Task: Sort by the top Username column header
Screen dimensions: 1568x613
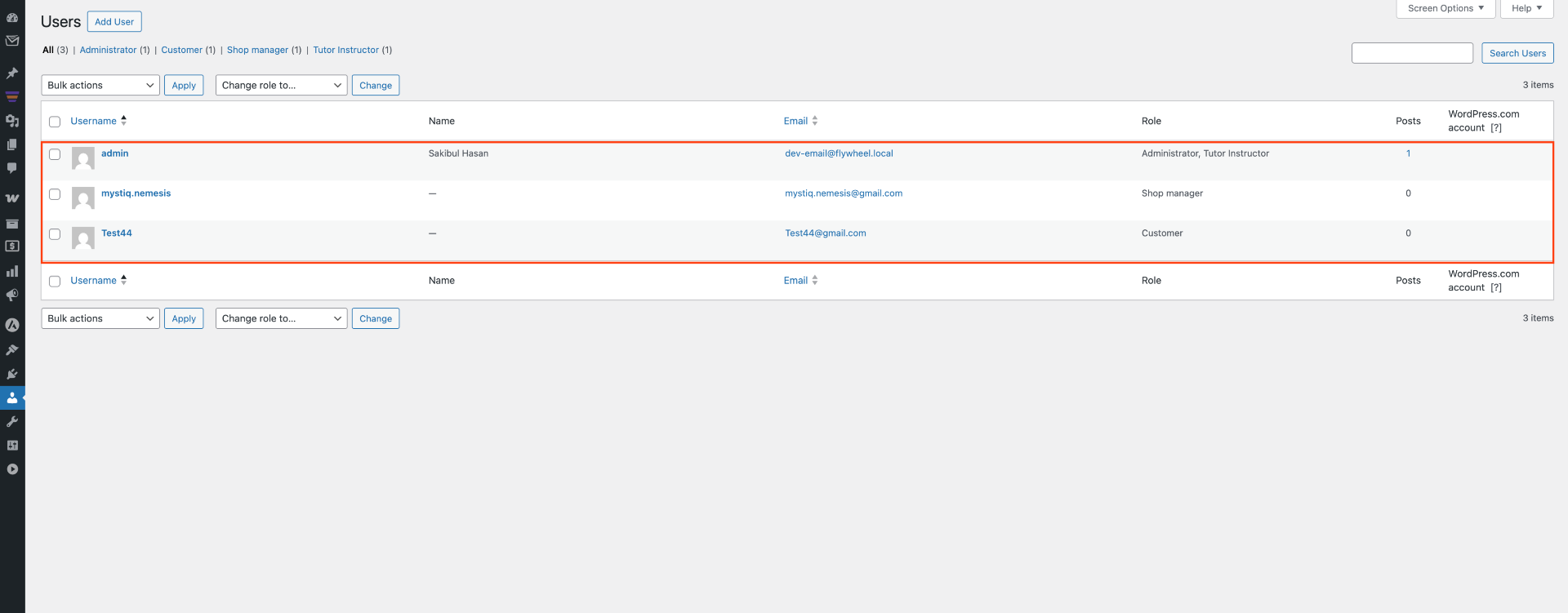Action: (x=93, y=121)
